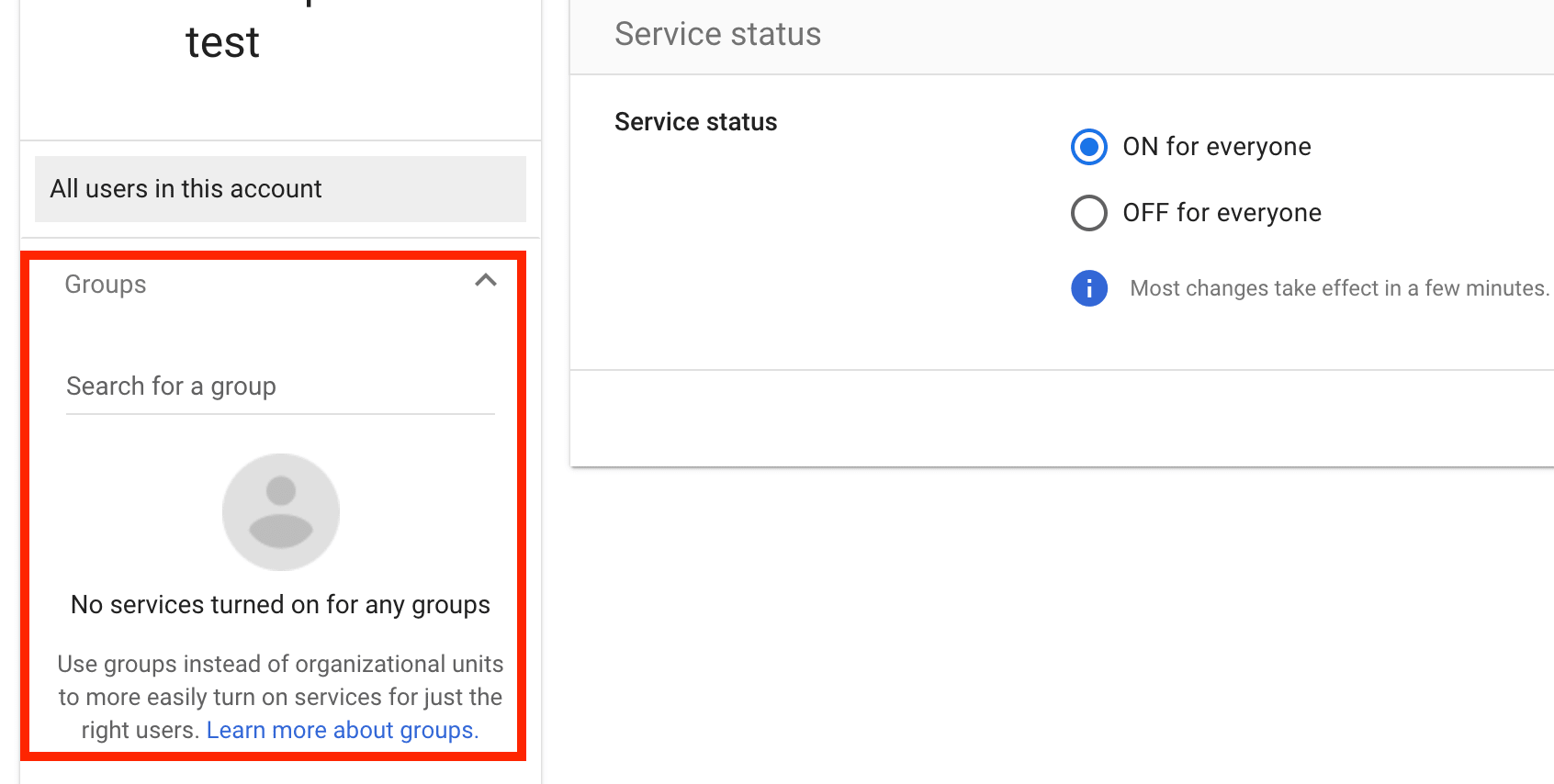
Task: Focus the Search for a group field
Action: pyautogui.click(x=279, y=386)
